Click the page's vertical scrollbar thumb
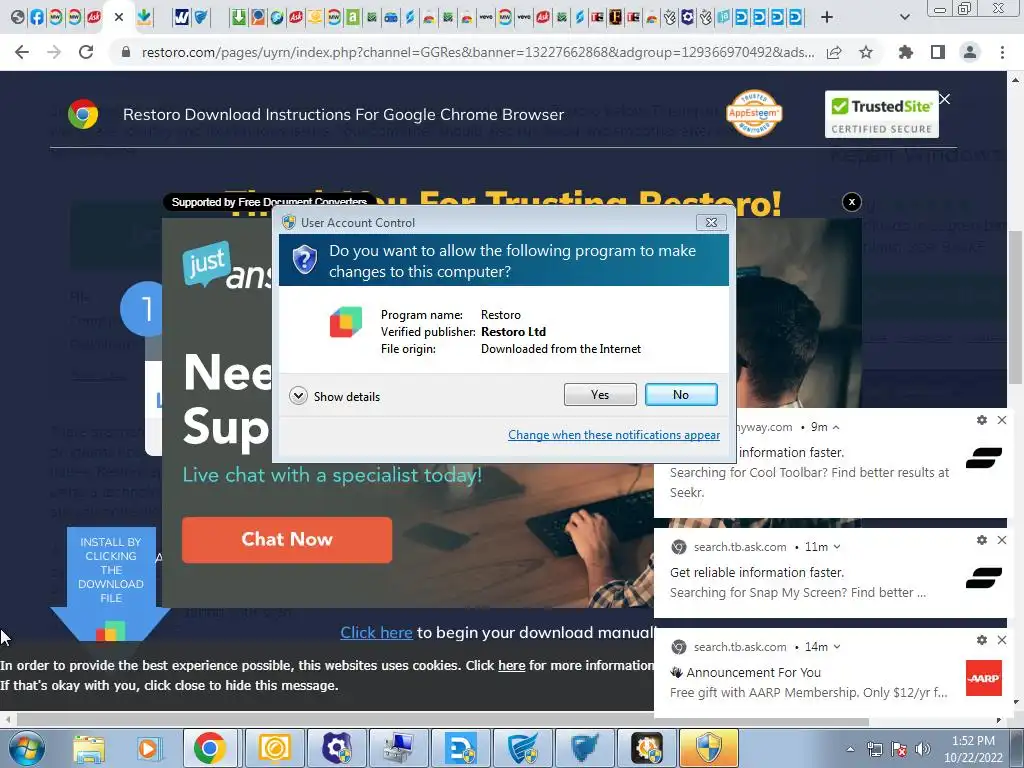The image size is (1024, 768). pos(1015,307)
